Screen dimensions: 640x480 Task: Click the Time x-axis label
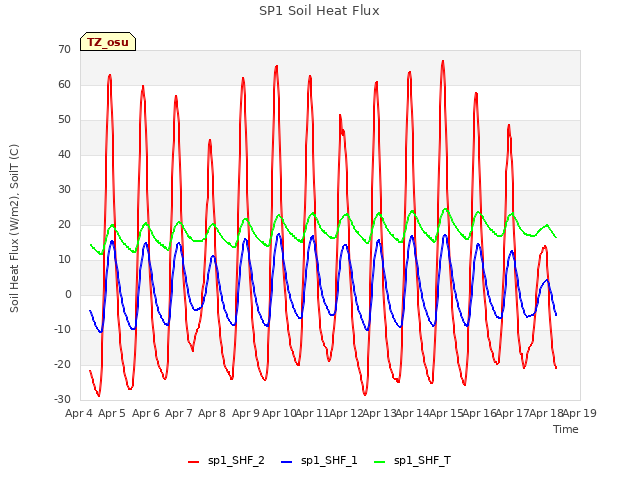click(x=565, y=429)
